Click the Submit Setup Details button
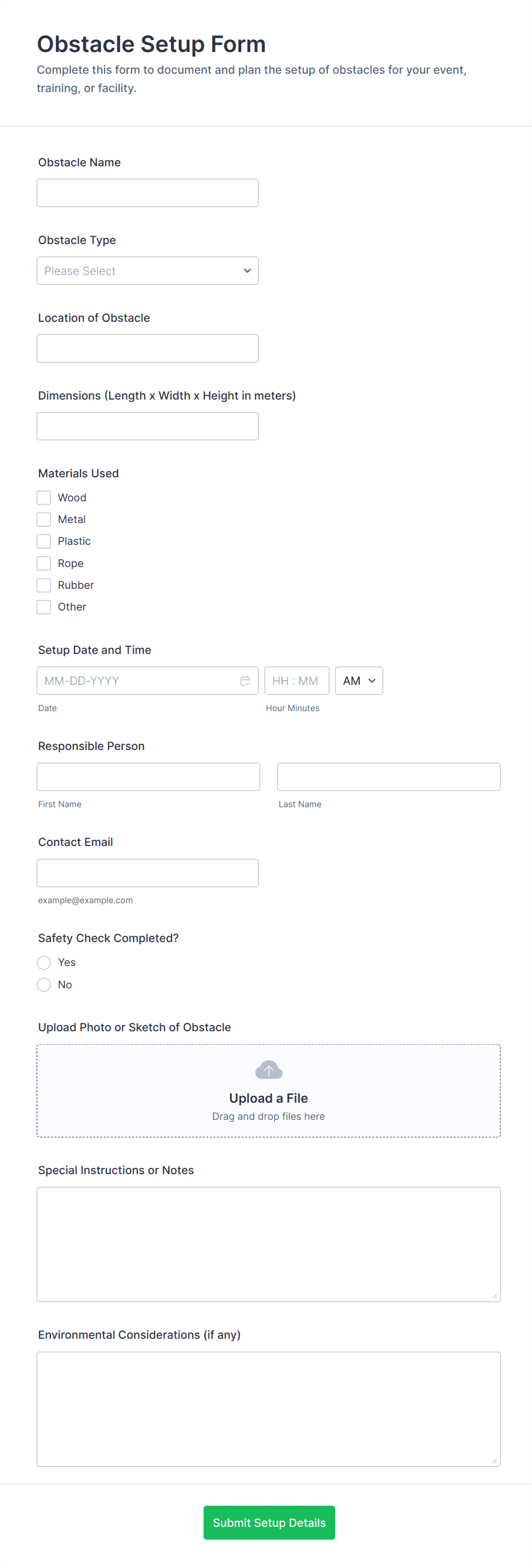 pyautogui.click(x=269, y=1522)
